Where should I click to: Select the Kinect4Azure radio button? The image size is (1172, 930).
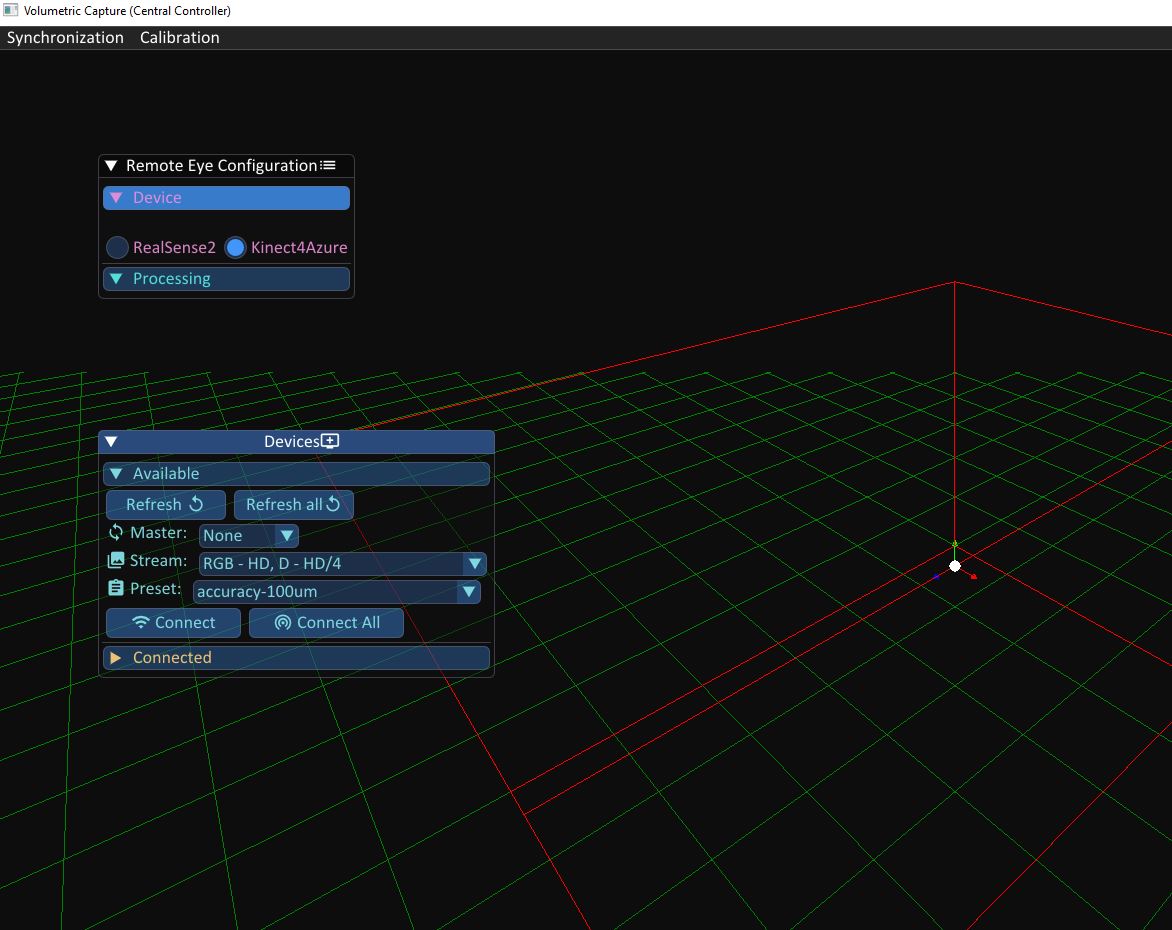(x=235, y=247)
